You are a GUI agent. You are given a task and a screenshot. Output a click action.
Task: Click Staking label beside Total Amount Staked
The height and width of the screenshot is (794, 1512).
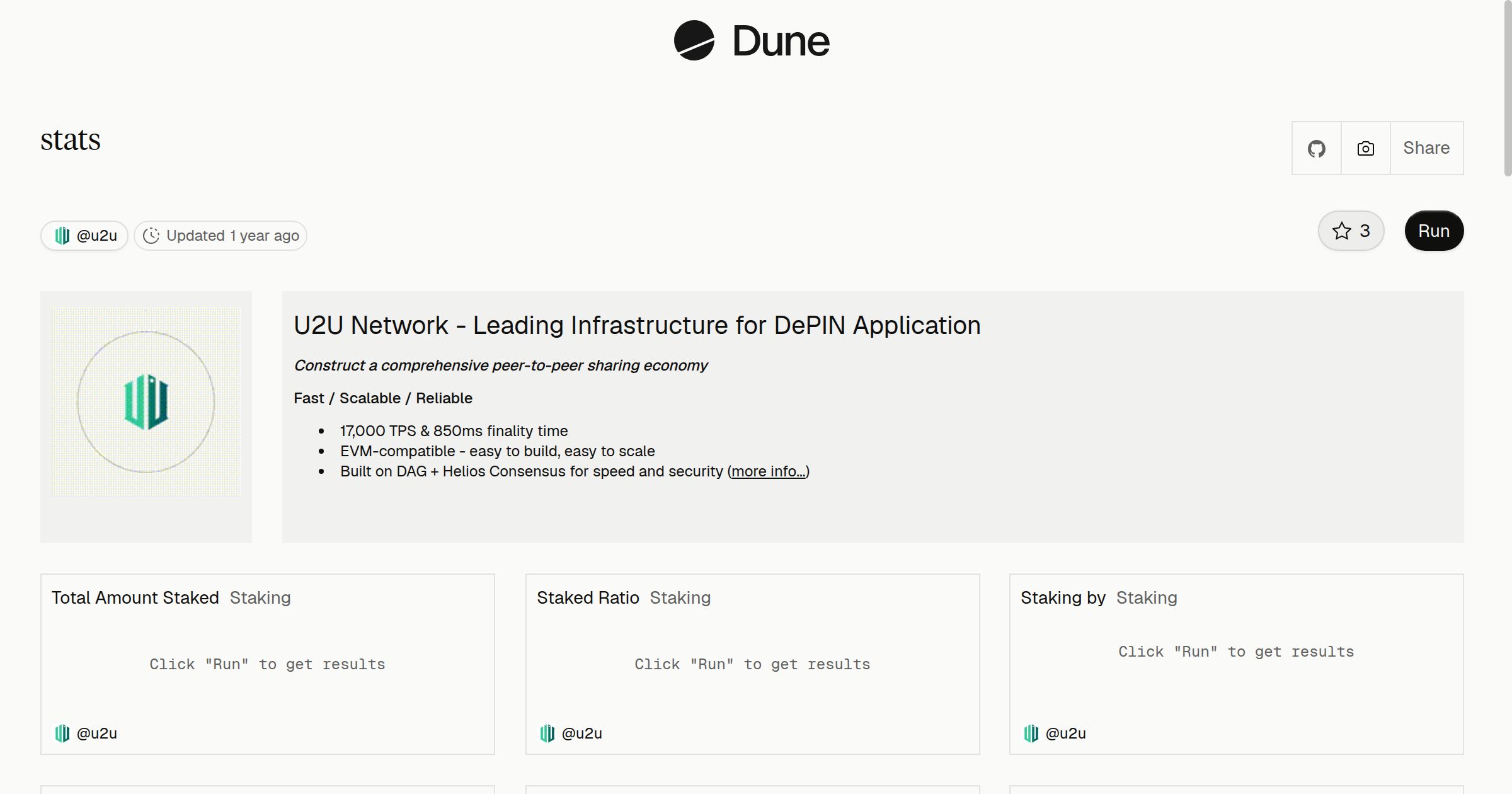[x=260, y=597]
